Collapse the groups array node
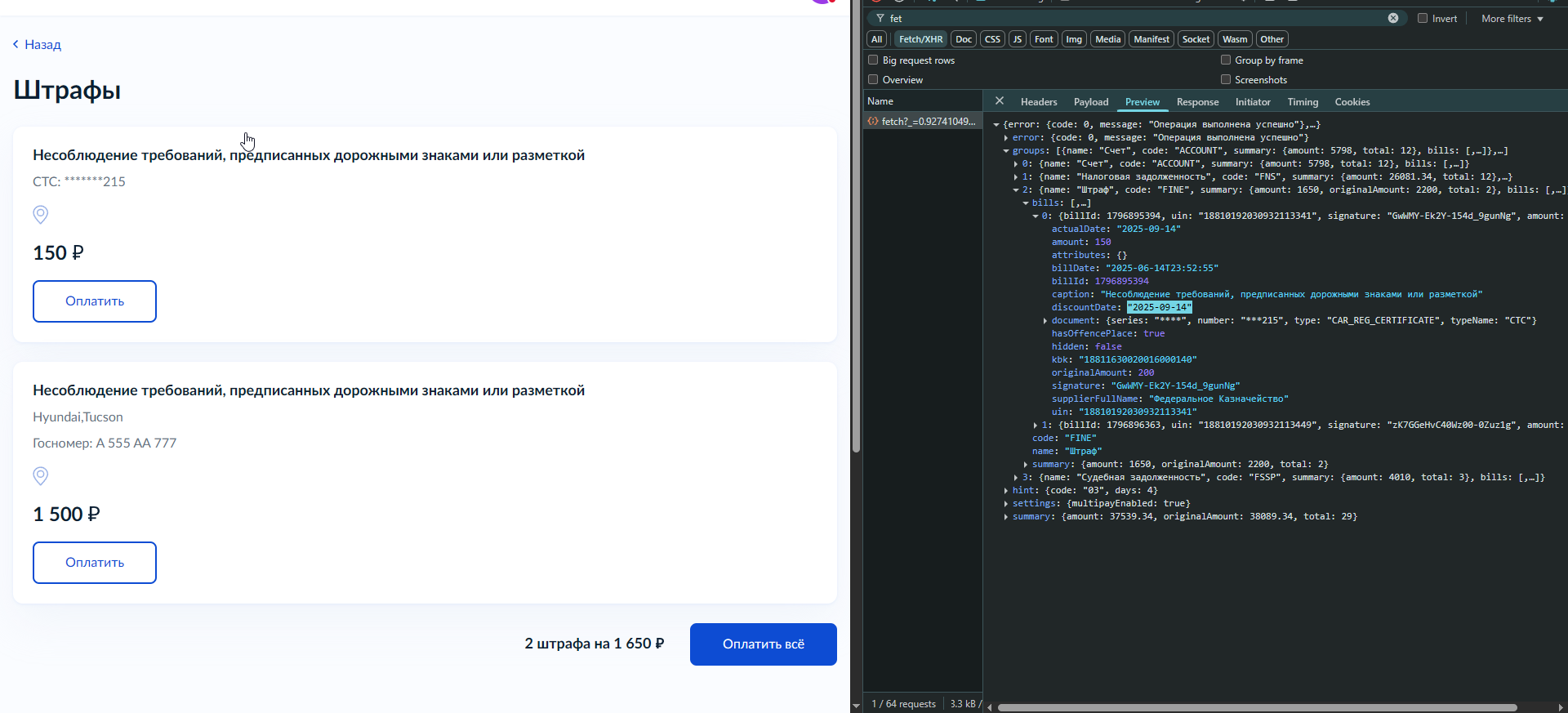The height and width of the screenshot is (713, 1568). click(1006, 151)
